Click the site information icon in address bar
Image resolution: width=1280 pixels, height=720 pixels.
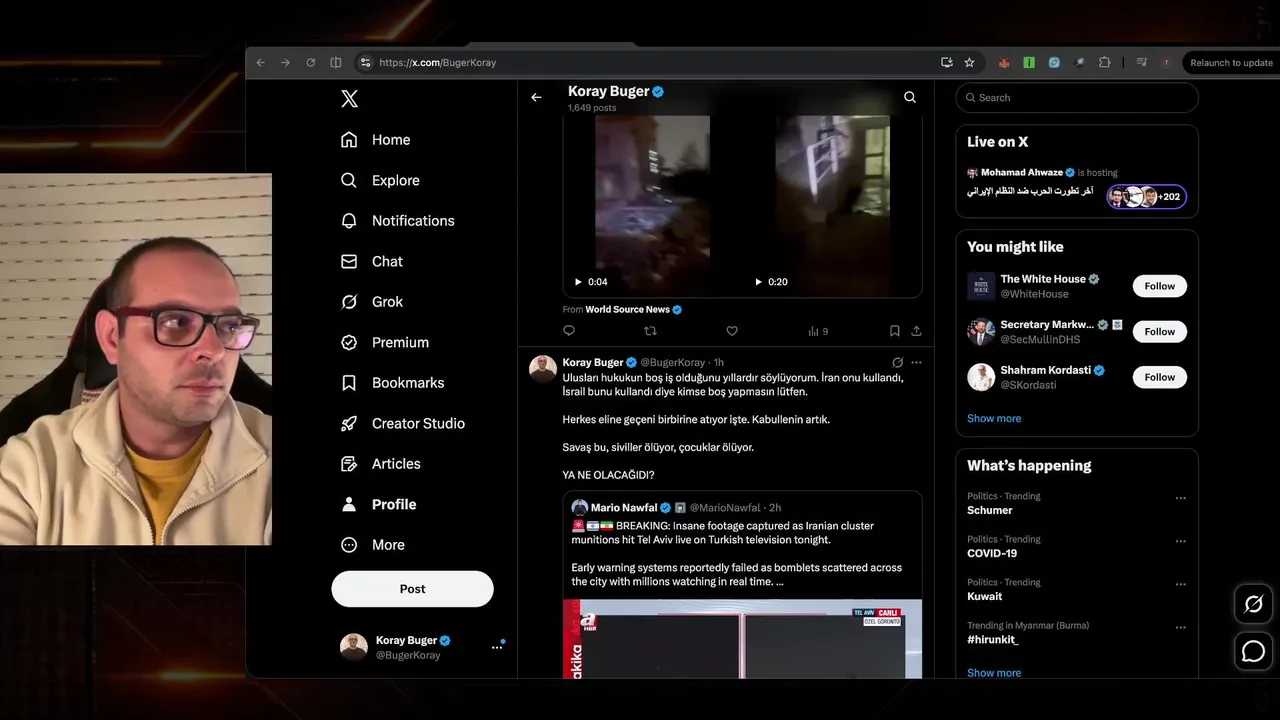pyautogui.click(x=366, y=62)
